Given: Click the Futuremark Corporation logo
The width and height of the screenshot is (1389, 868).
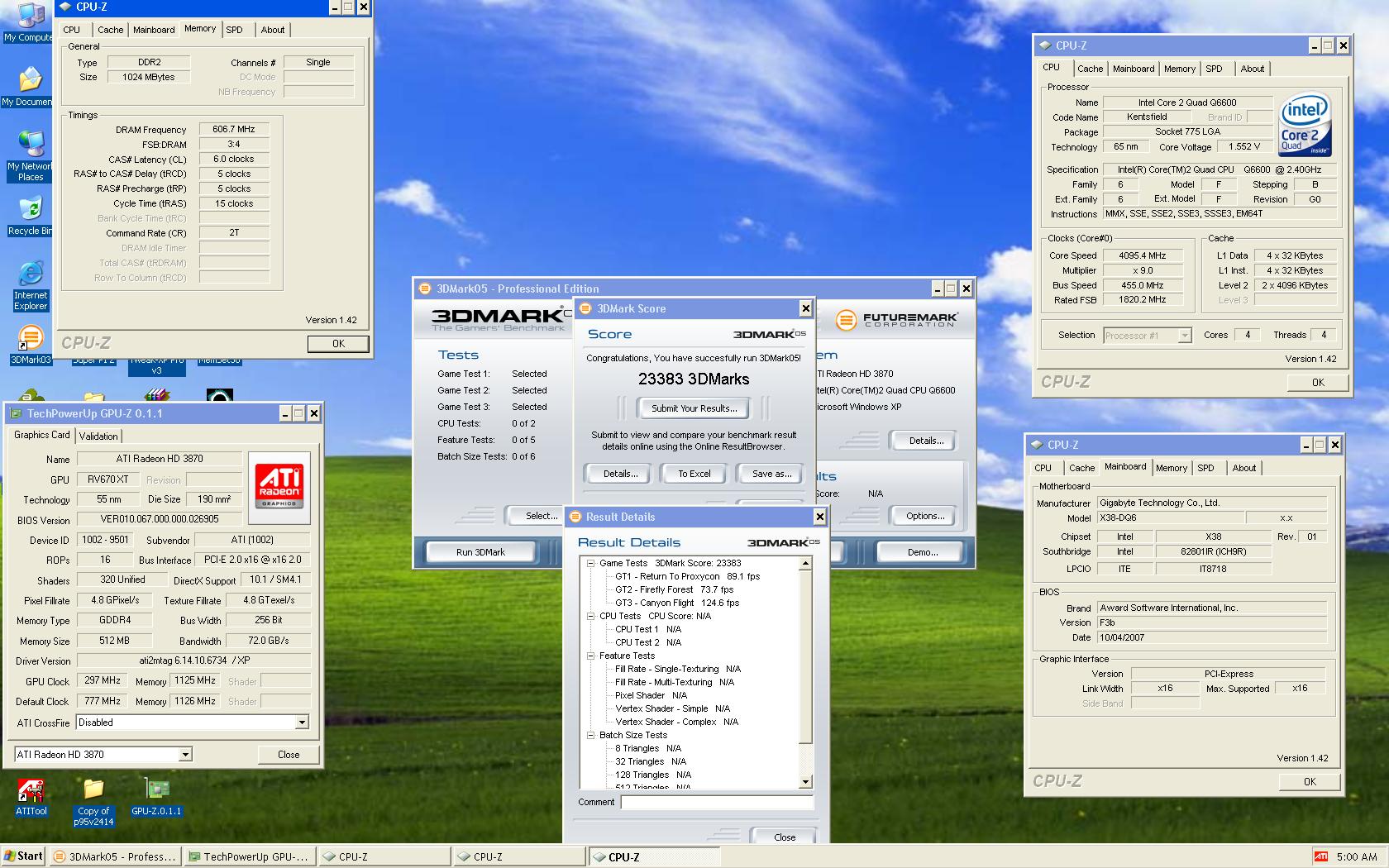Looking at the screenshot, I should tap(896, 319).
